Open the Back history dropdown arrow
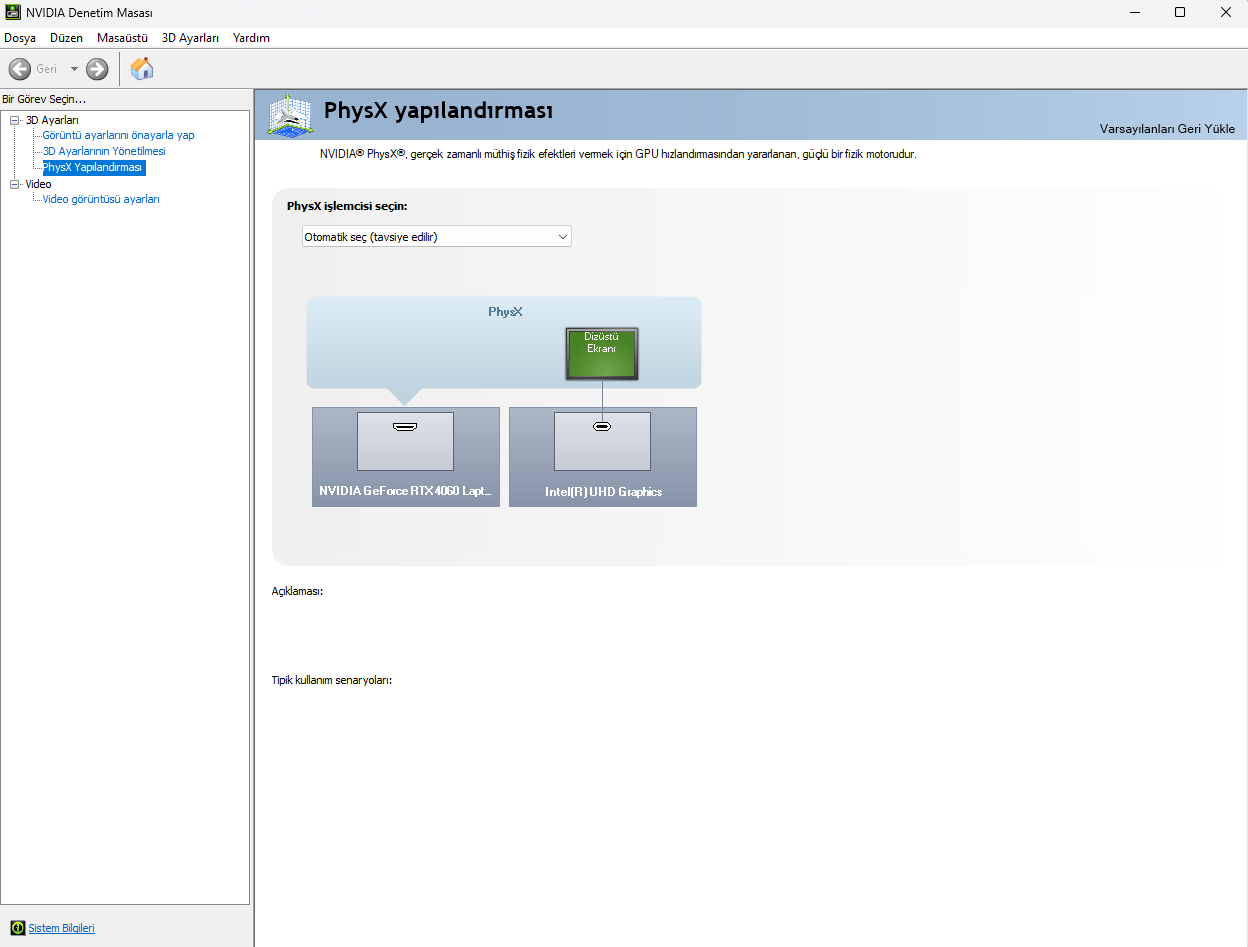Viewport: 1248px width, 947px height. (x=74, y=69)
